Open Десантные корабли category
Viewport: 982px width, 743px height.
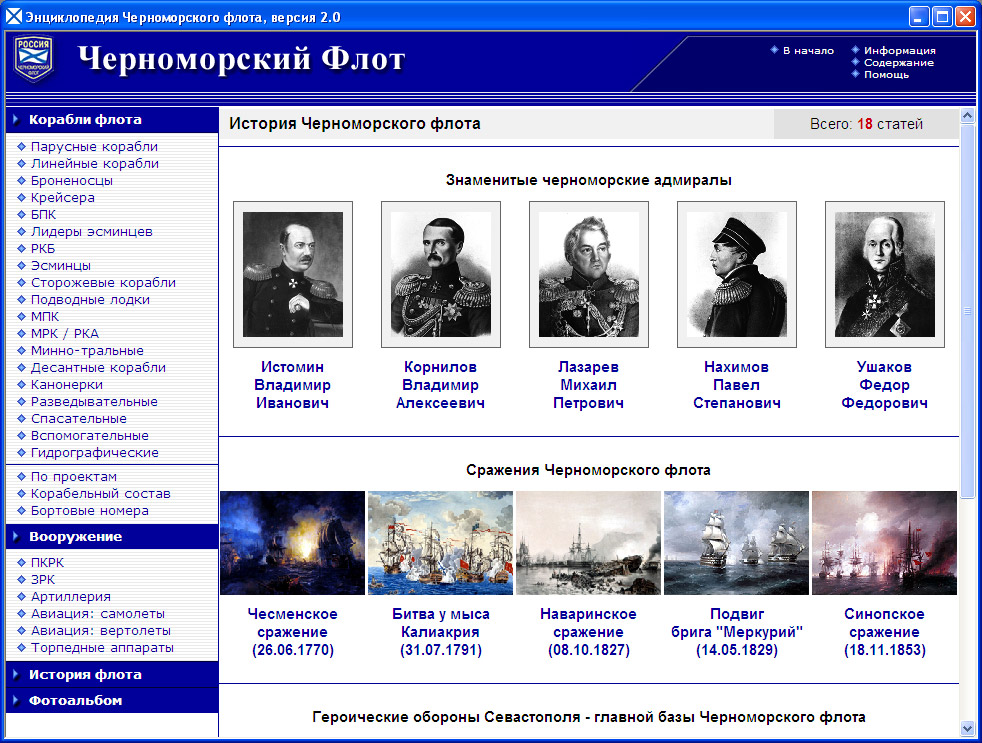[x=98, y=367]
